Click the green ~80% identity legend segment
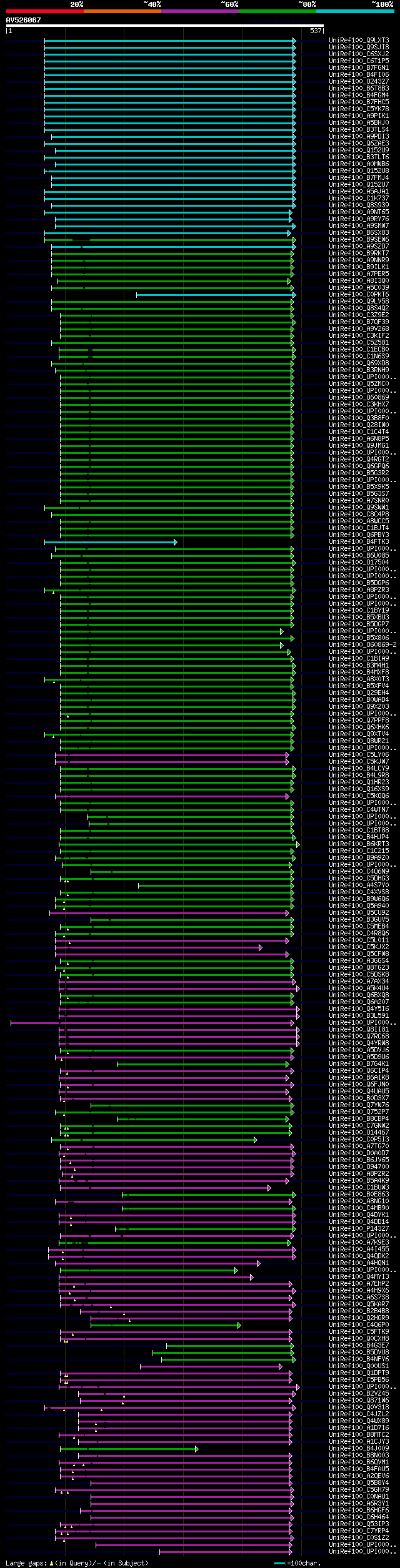Screen dimensions: 400x1568 277,11
